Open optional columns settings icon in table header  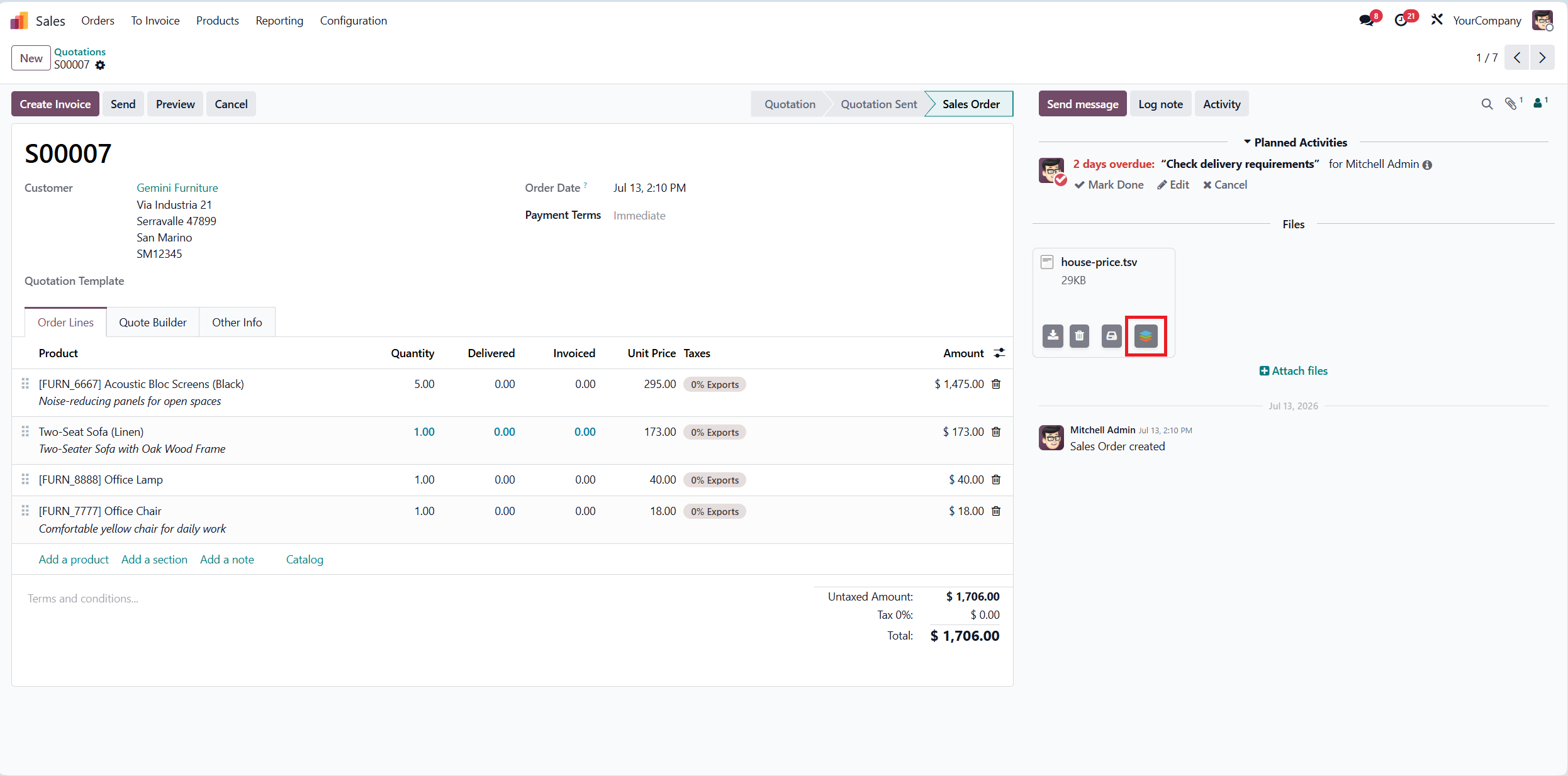click(x=999, y=353)
